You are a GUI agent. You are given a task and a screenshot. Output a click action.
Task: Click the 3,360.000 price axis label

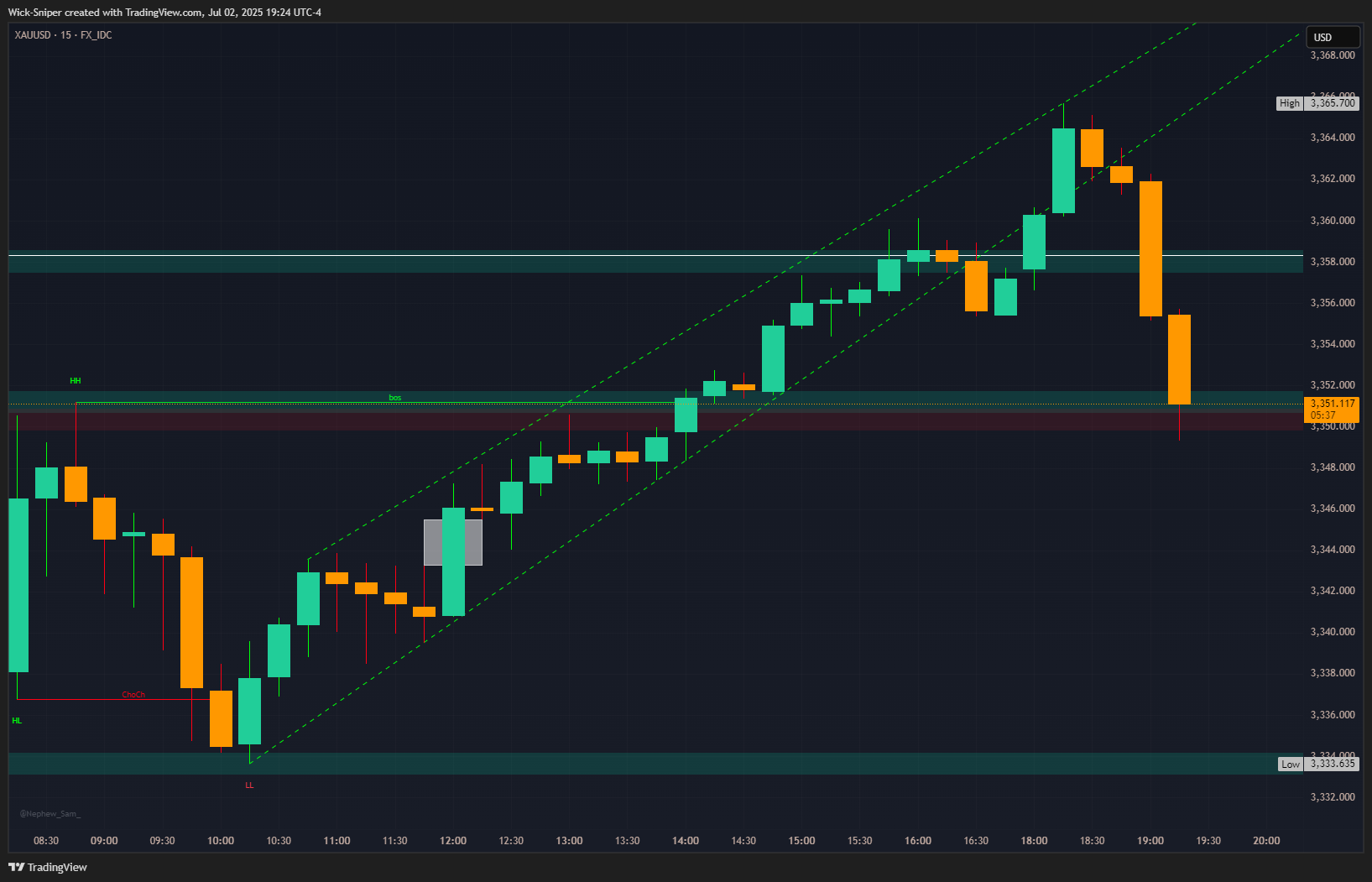[x=1333, y=221]
